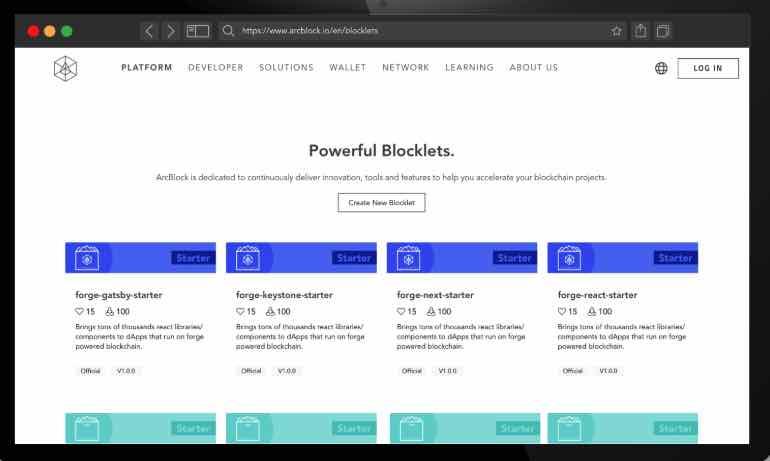Click the ArcBlock cube logo
This screenshot has height=461, width=770.
tap(65, 68)
